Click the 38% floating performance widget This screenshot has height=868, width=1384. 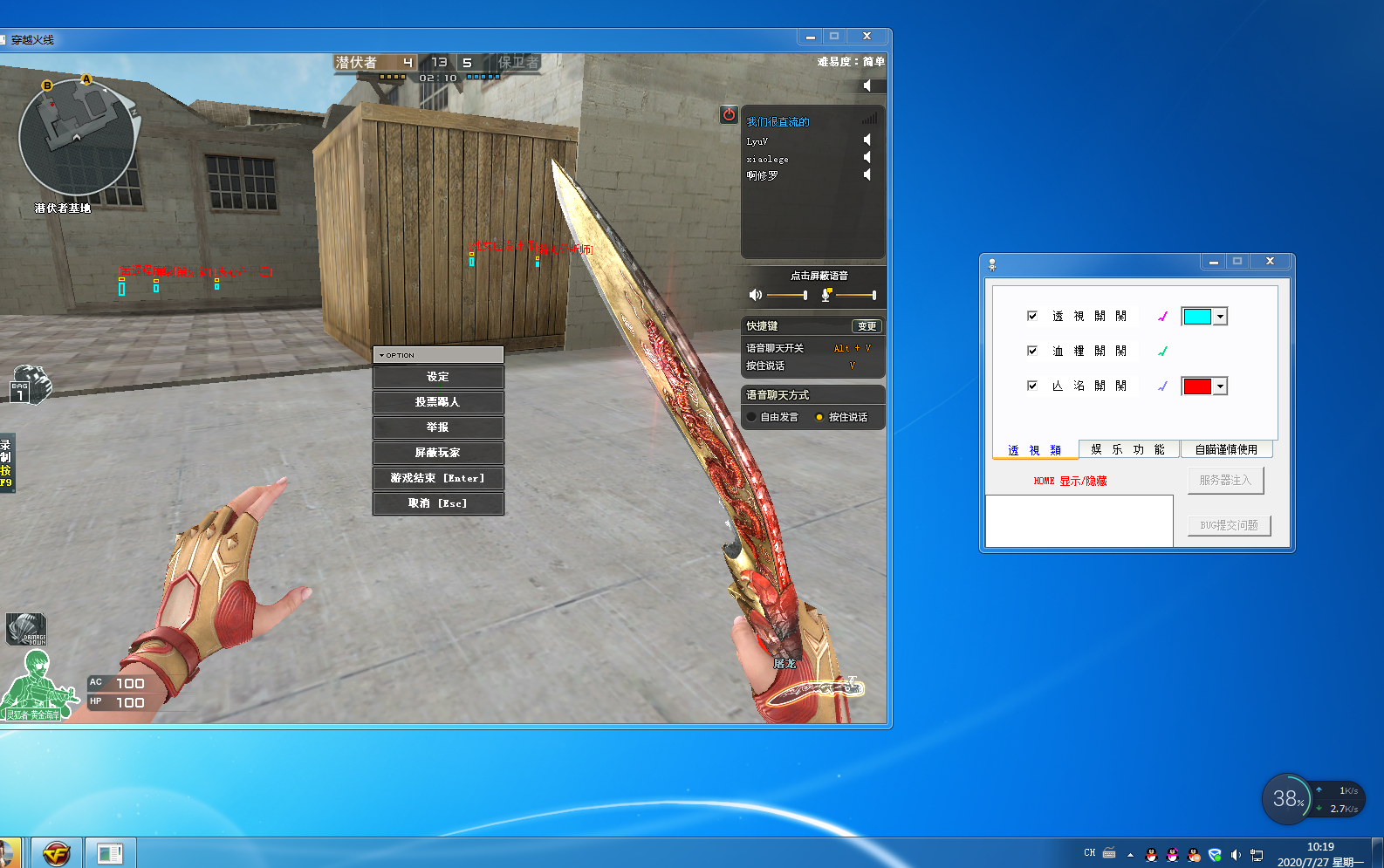point(1288,798)
